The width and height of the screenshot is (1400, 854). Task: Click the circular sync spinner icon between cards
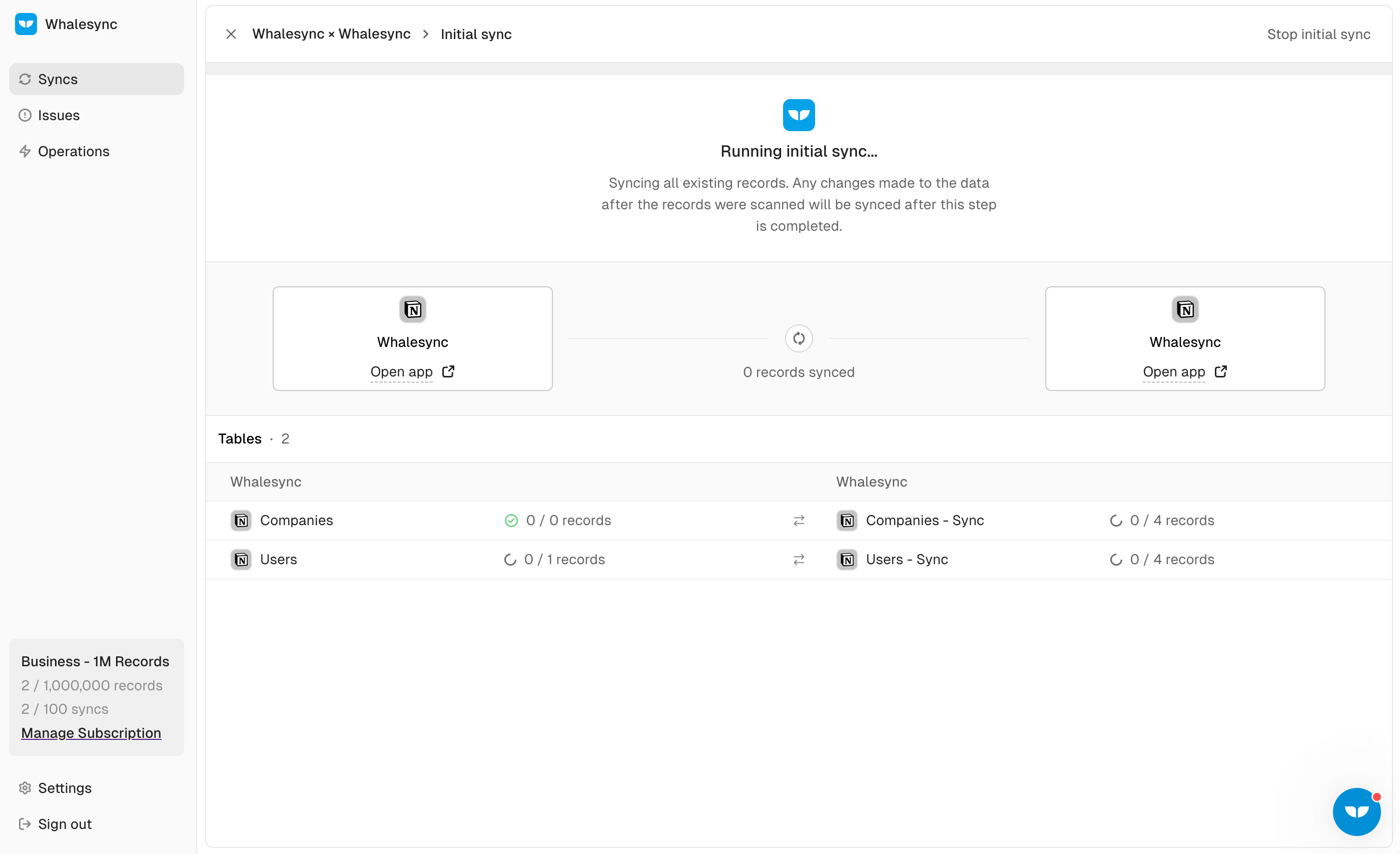coord(799,339)
